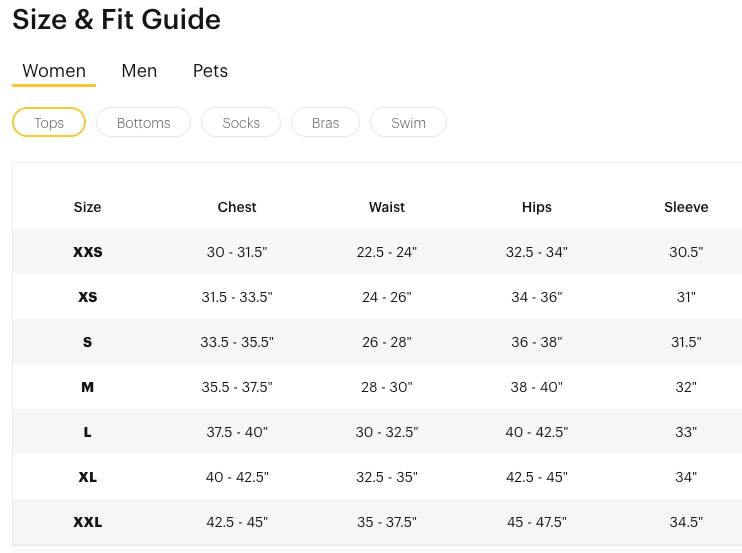
Task: Click the Waist column header
Action: [387, 207]
